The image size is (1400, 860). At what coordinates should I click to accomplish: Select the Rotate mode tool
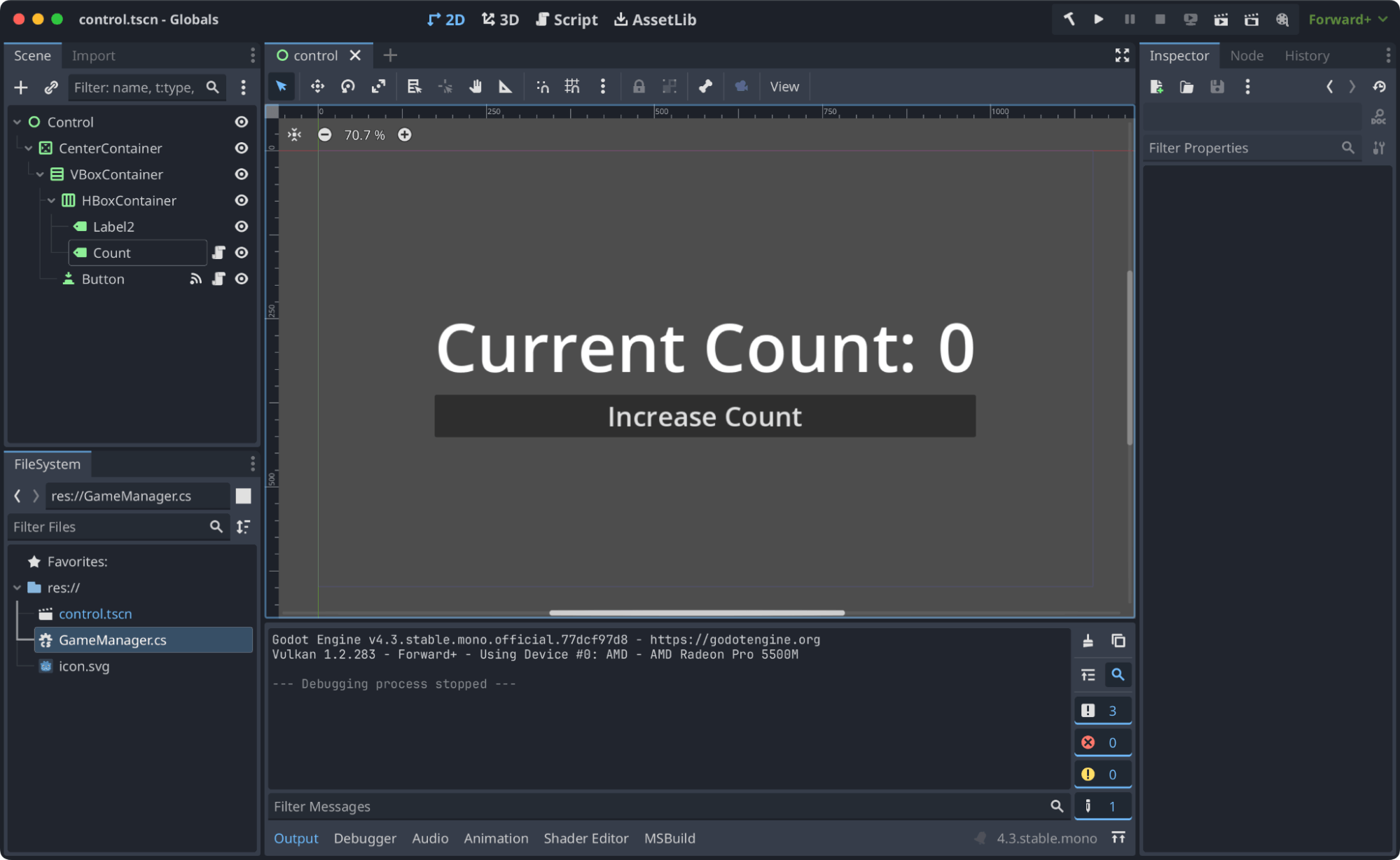click(x=348, y=86)
